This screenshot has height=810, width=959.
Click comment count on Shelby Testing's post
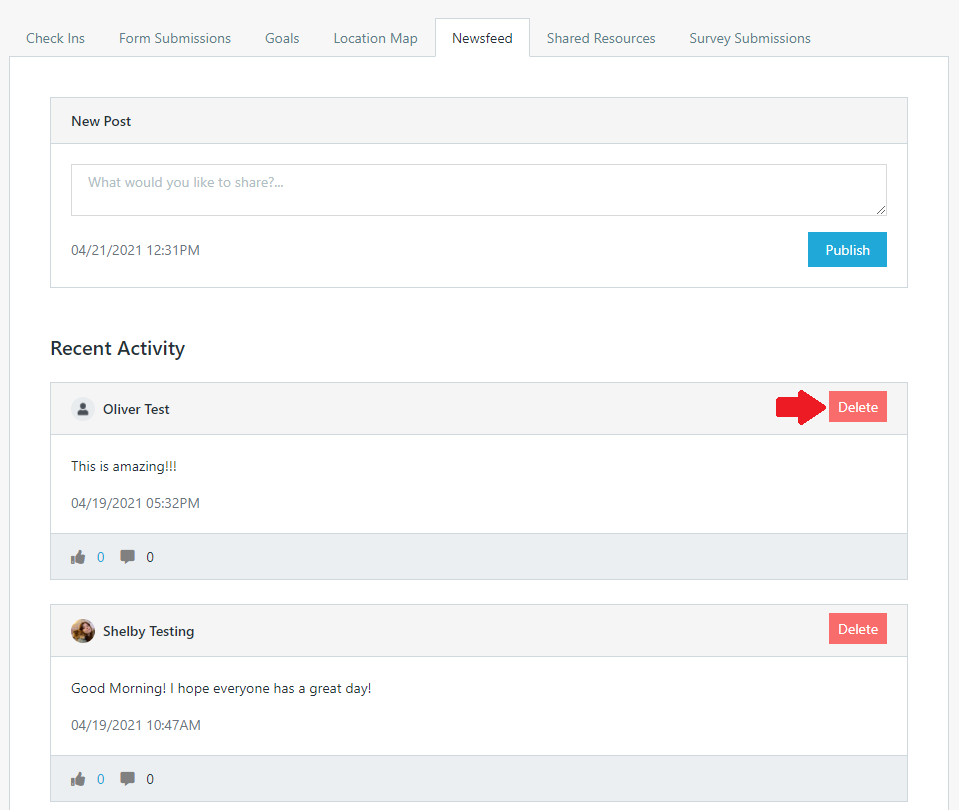click(x=150, y=779)
